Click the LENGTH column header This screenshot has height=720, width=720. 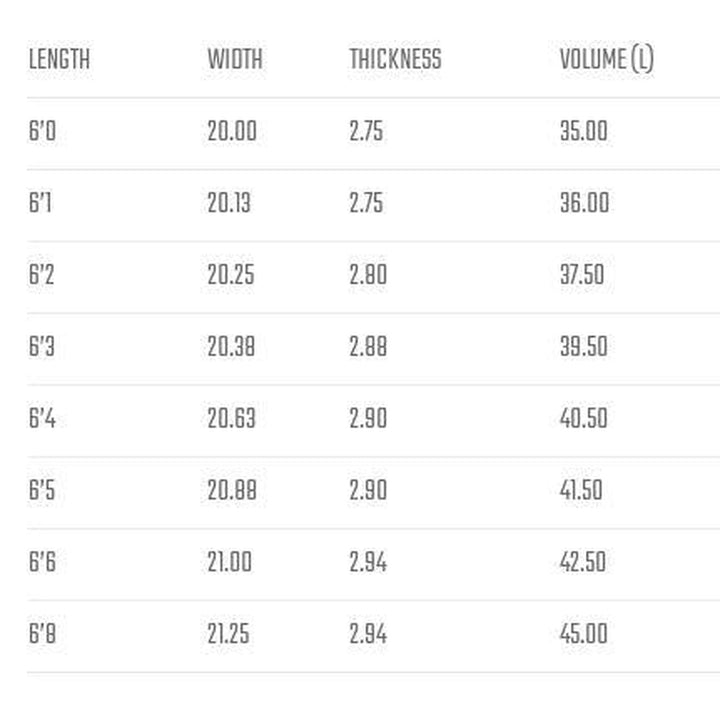pos(59,59)
